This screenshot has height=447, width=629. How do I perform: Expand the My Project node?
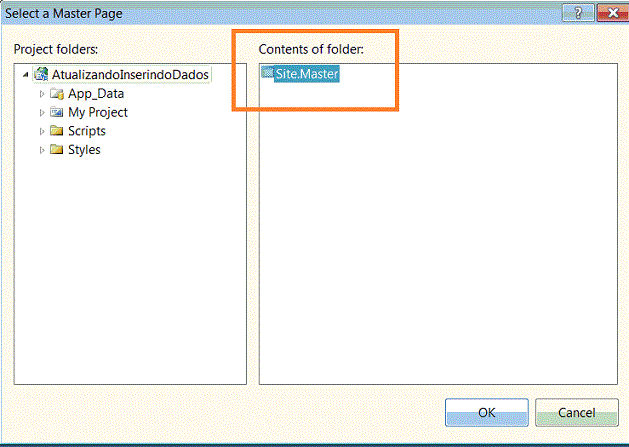tap(42, 113)
